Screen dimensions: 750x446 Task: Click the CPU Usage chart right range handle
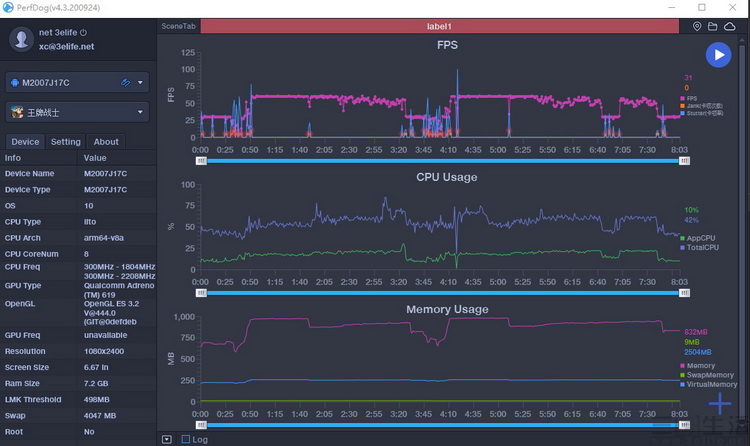click(x=684, y=293)
